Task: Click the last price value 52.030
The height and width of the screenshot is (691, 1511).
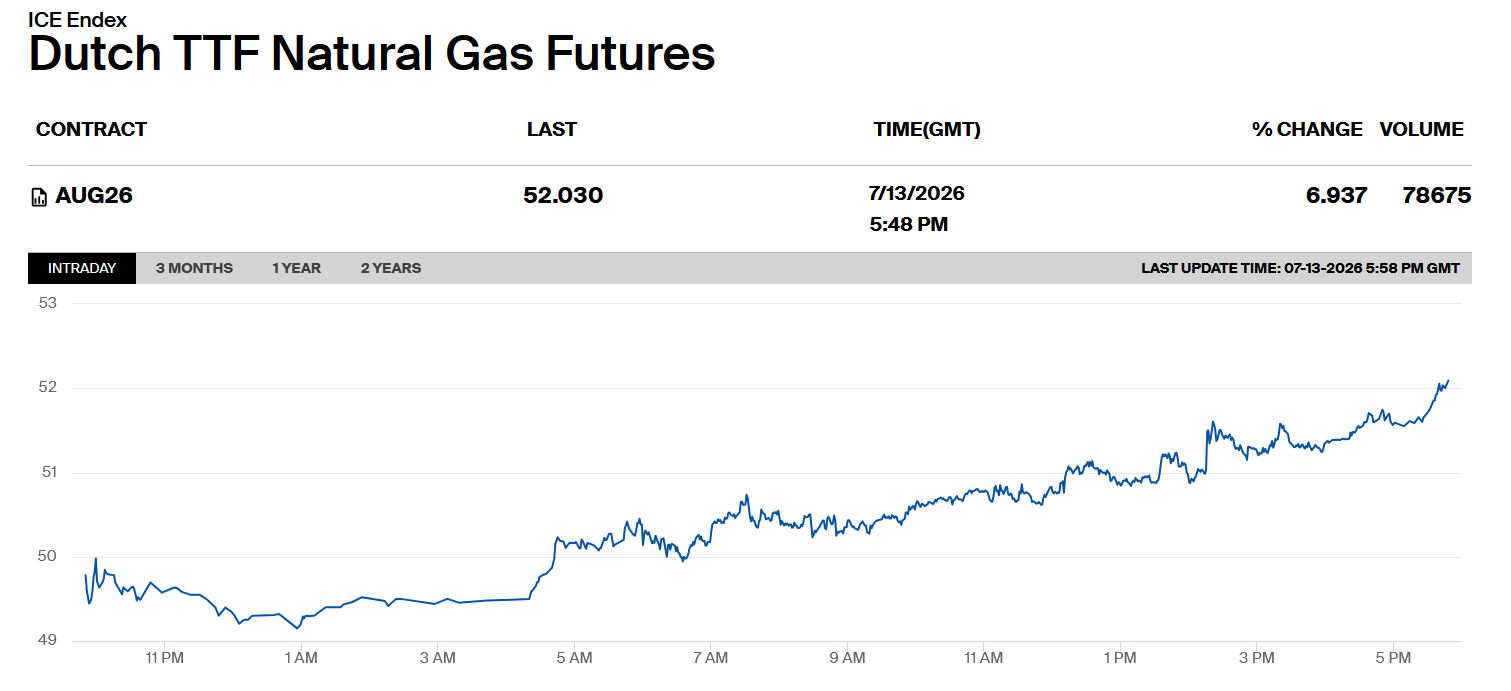Action: [563, 195]
